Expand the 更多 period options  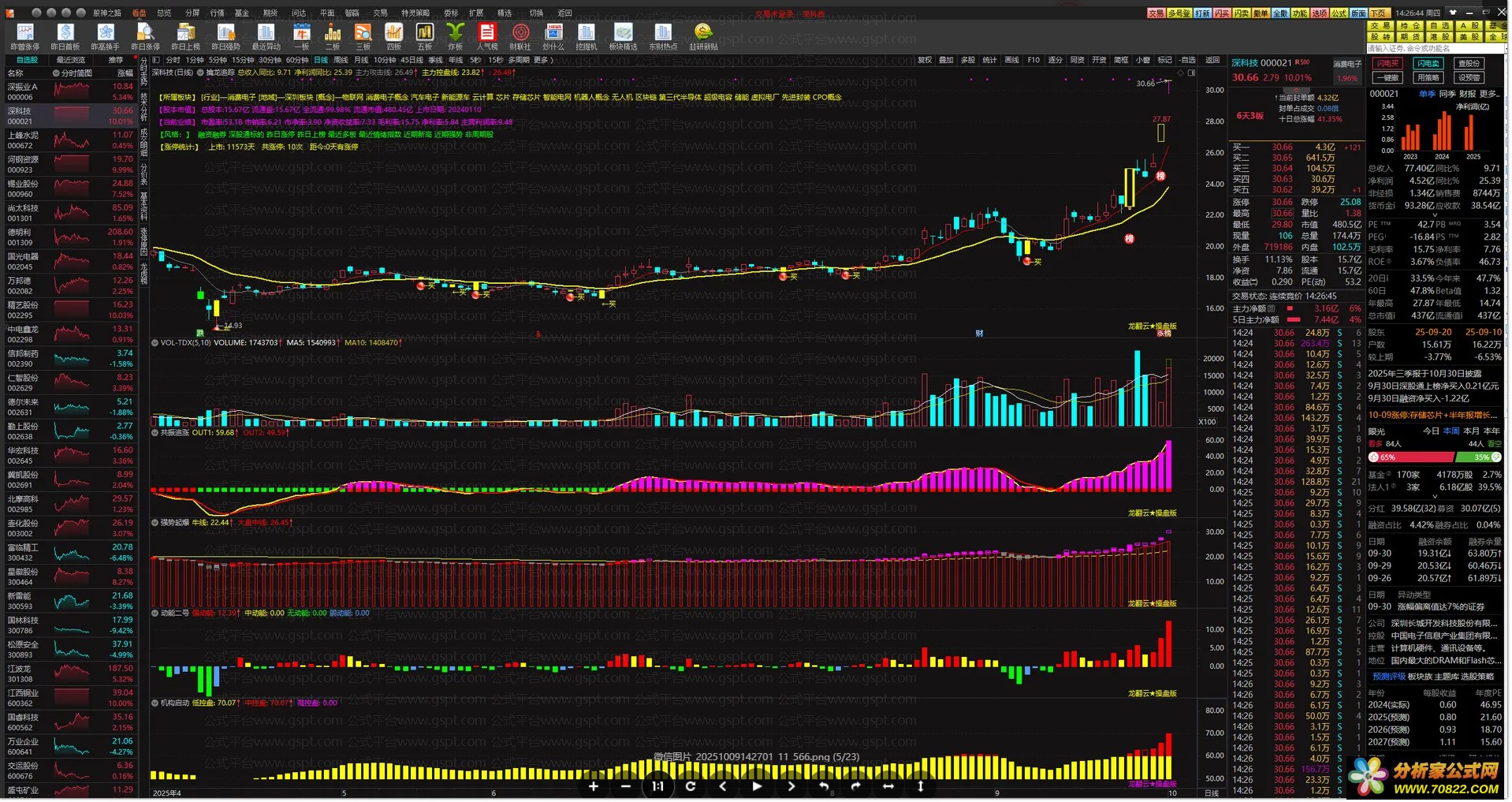coord(543,60)
